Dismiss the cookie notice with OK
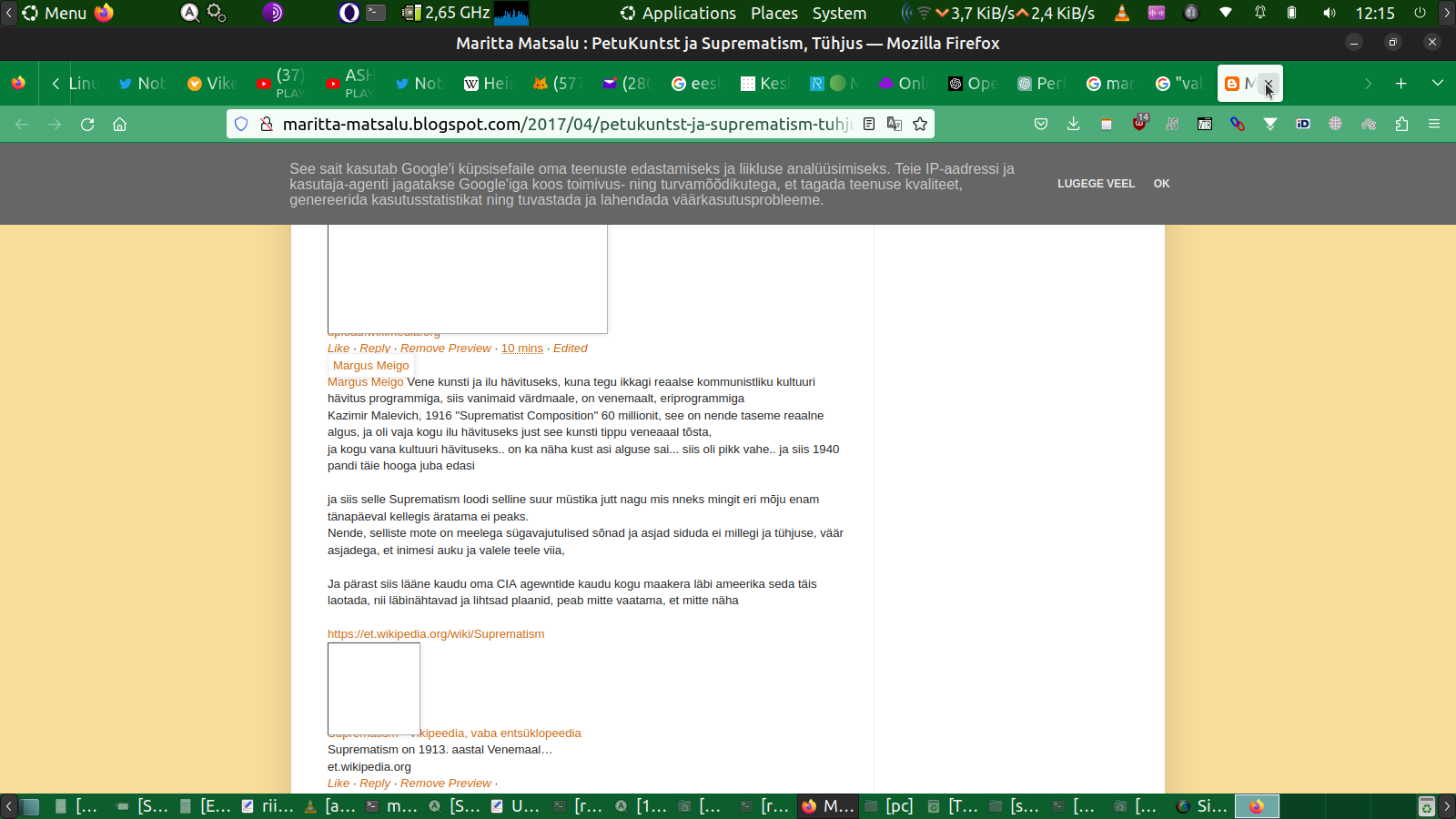This screenshot has height=819, width=1456. (1161, 184)
